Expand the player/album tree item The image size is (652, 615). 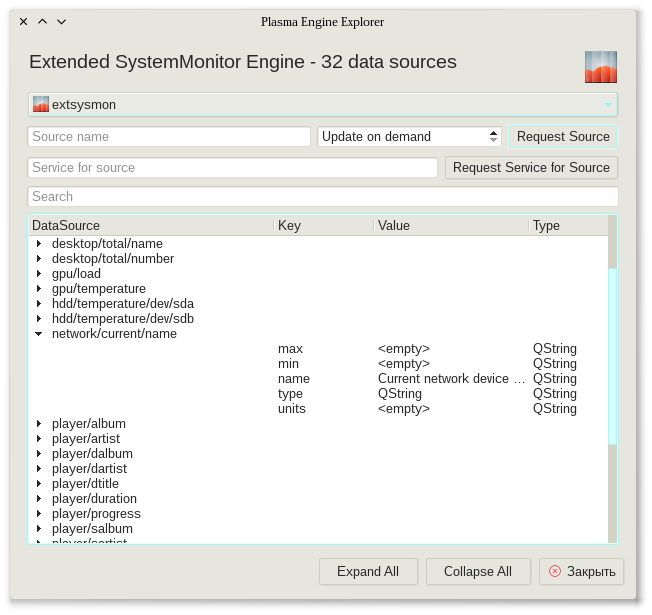pos(39,424)
